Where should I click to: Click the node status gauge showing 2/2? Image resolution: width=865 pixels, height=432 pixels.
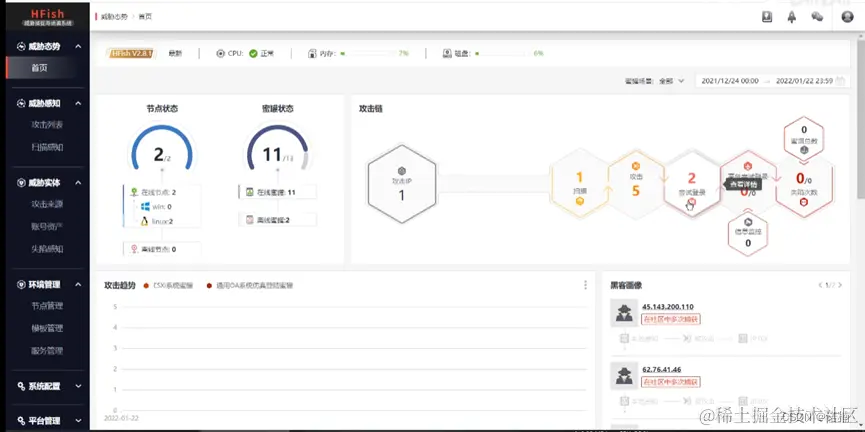[162, 148]
